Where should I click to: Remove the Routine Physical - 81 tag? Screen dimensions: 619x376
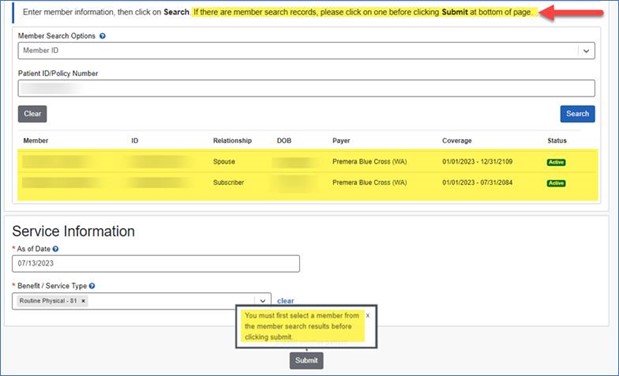(x=83, y=301)
